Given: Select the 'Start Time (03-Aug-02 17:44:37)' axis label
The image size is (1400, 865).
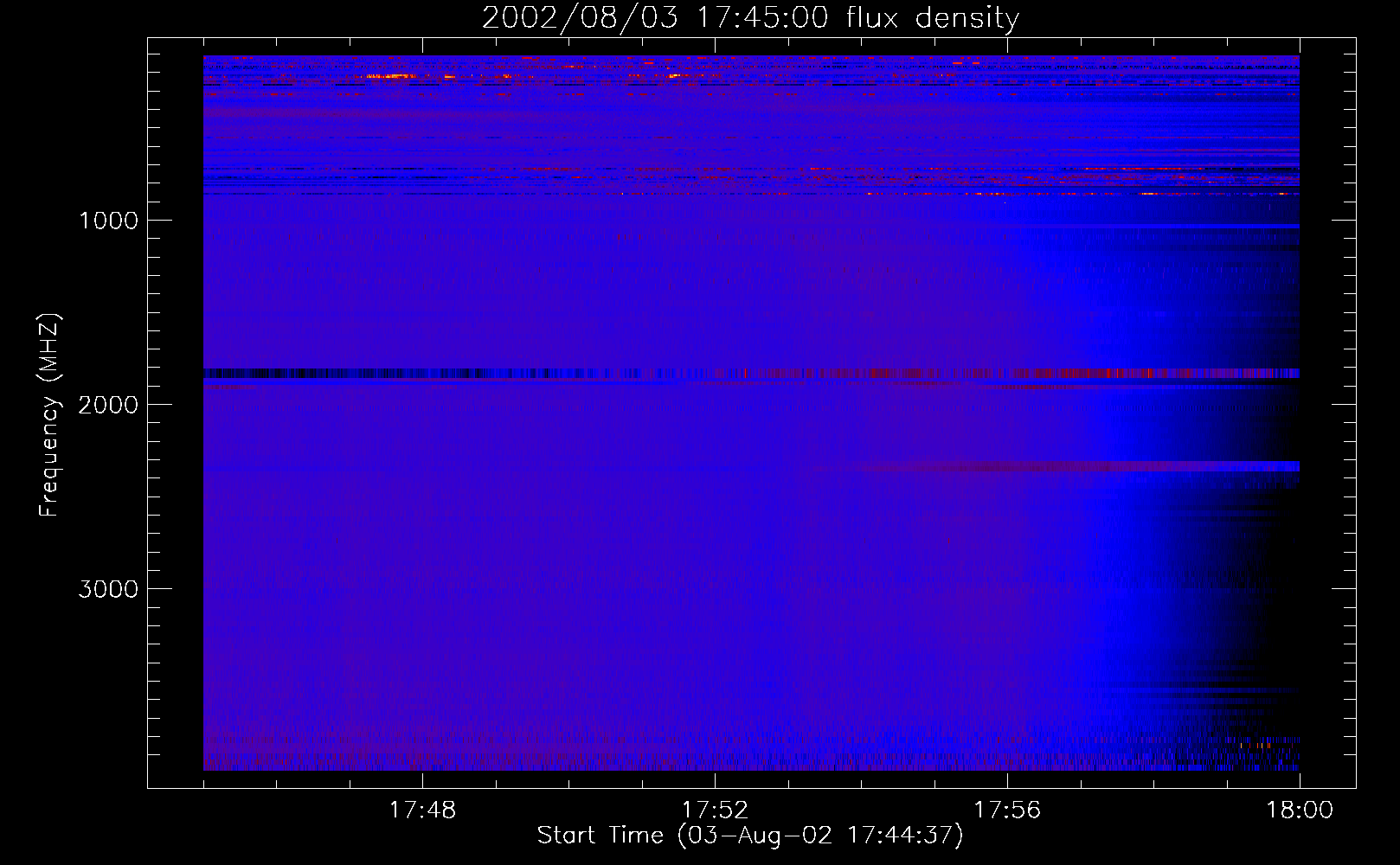Looking at the screenshot, I should (x=750, y=836).
